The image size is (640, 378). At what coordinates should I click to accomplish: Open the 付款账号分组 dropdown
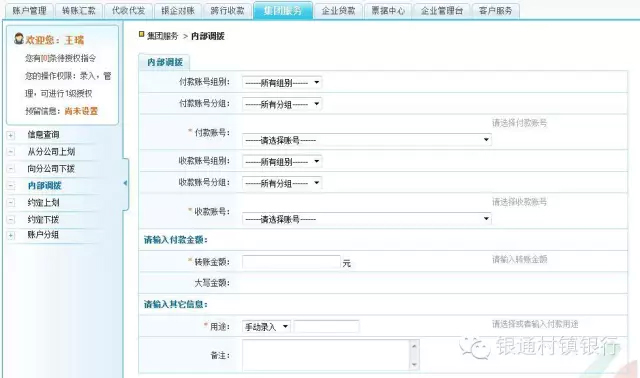point(282,105)
